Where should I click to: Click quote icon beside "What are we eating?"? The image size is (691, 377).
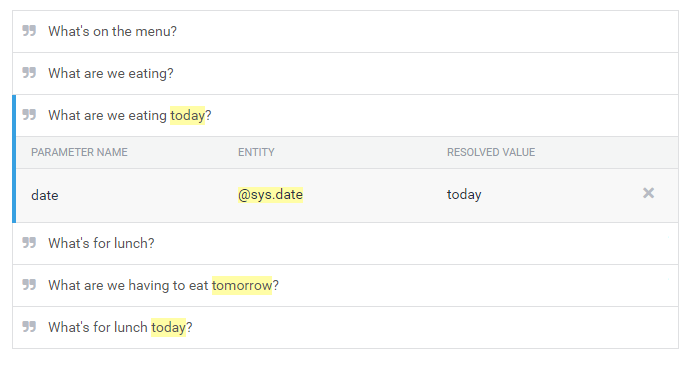[x=29, y=72]
